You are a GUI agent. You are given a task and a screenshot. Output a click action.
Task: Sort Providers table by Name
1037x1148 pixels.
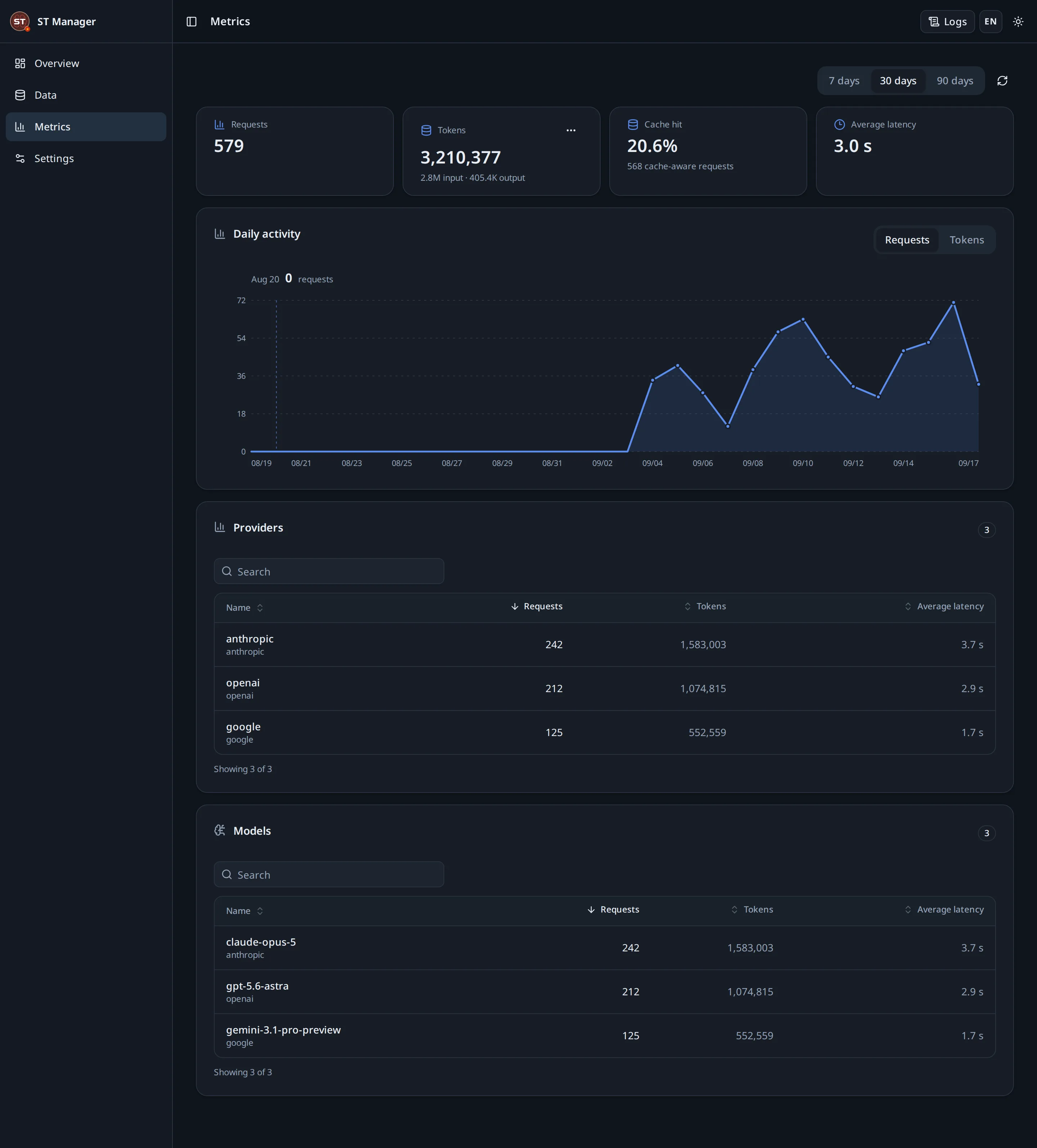click(x=244, y=607)
